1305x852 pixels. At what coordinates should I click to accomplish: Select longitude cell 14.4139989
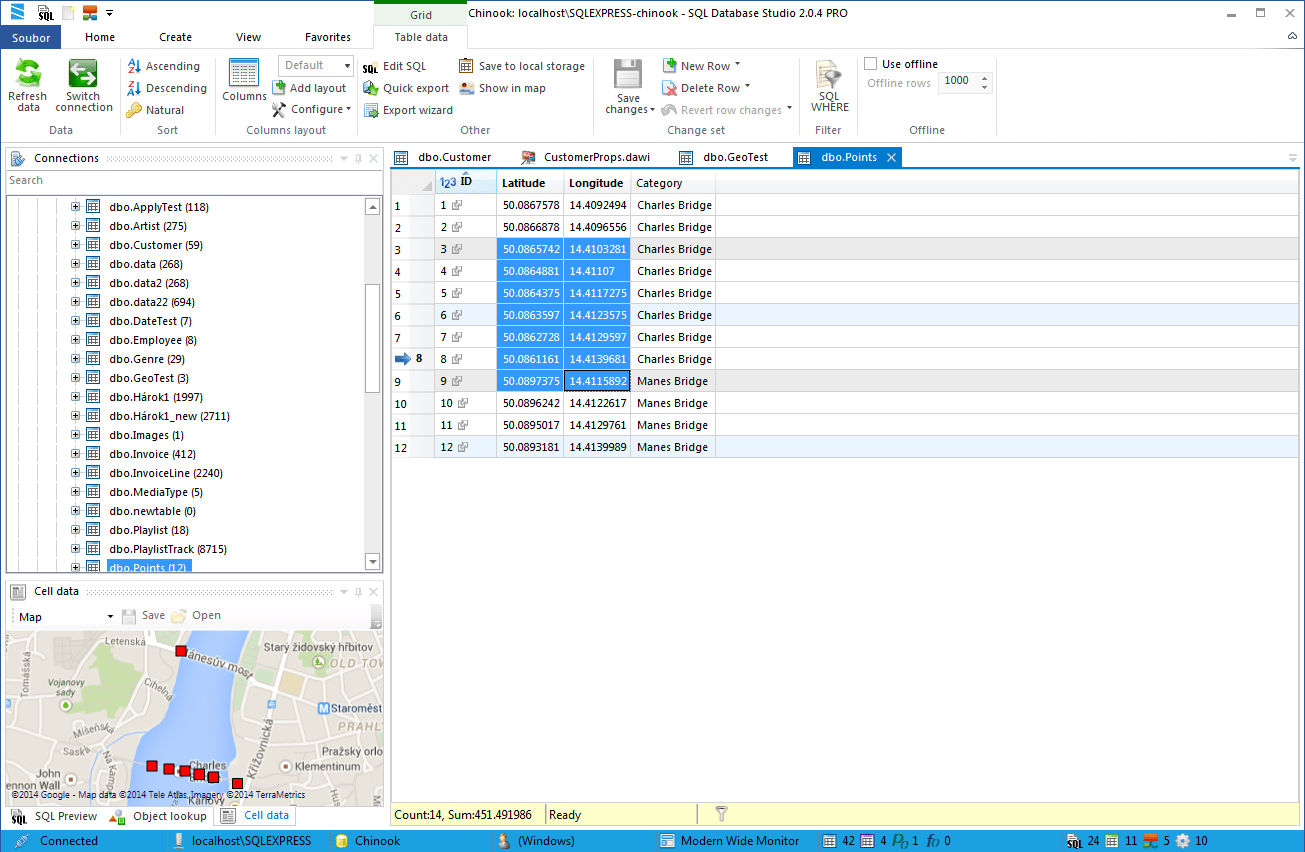click(597, 447)
